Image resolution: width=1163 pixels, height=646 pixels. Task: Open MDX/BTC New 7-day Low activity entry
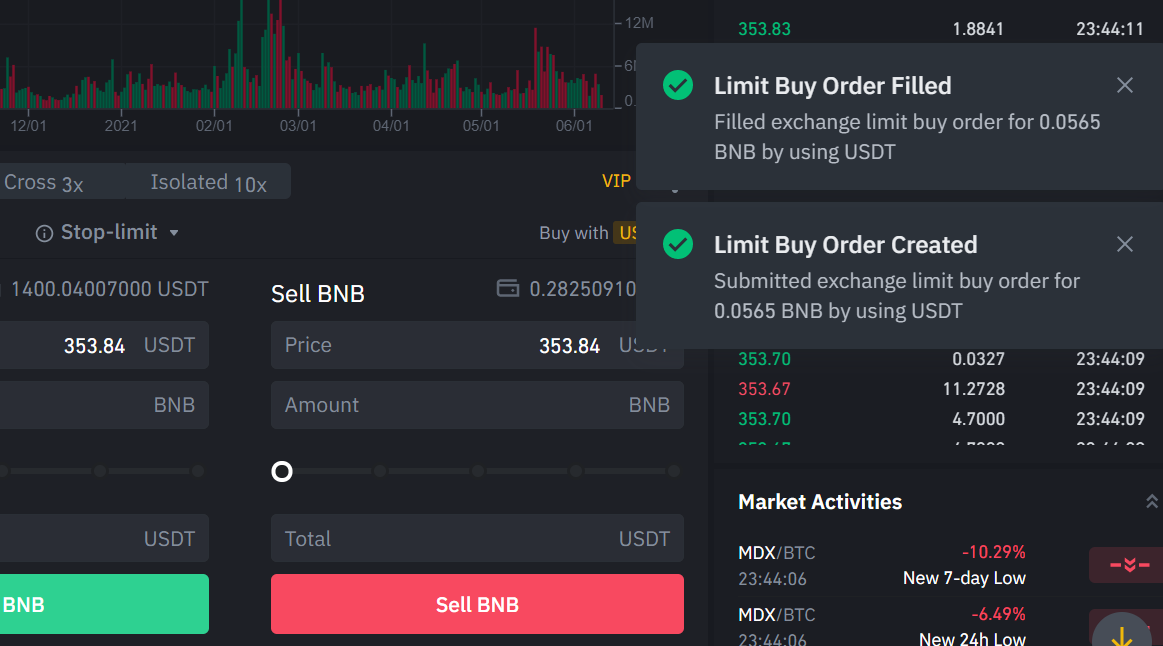pyautogui.click(x=880, y=565)
